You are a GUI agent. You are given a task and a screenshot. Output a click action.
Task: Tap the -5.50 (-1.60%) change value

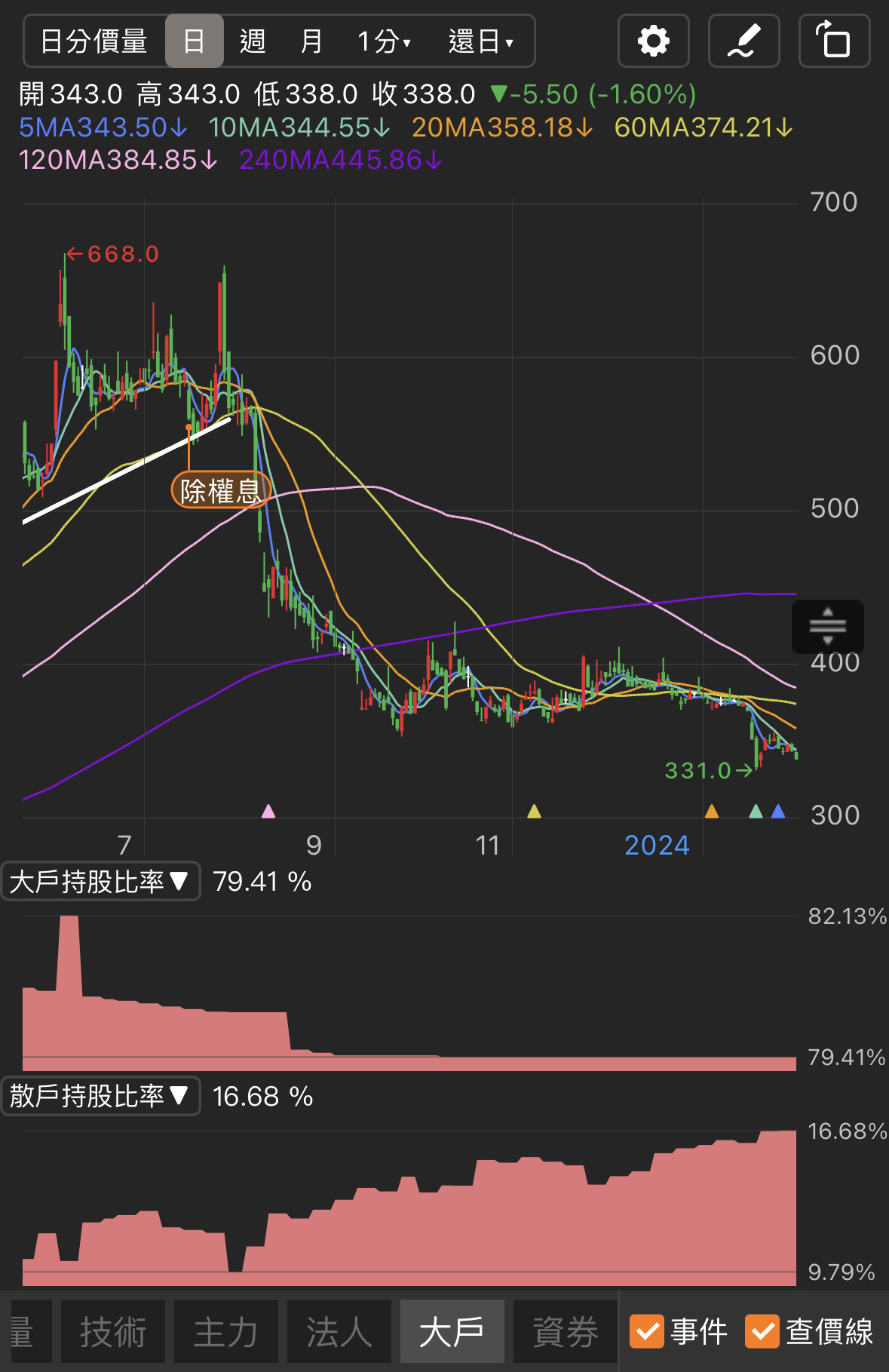coord(593,94)
